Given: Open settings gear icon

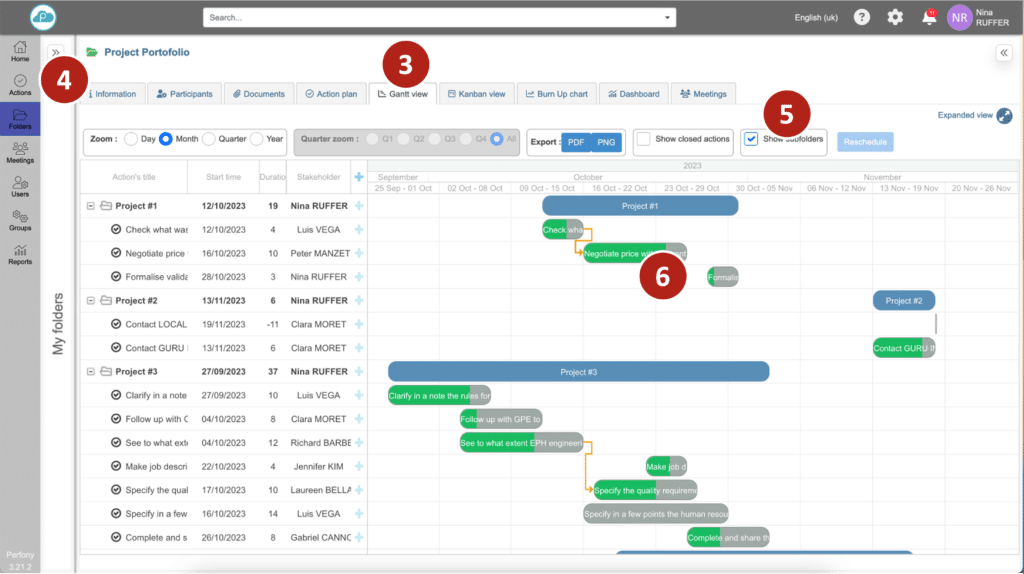Looking at the screenshot, I should pos(895,17).
